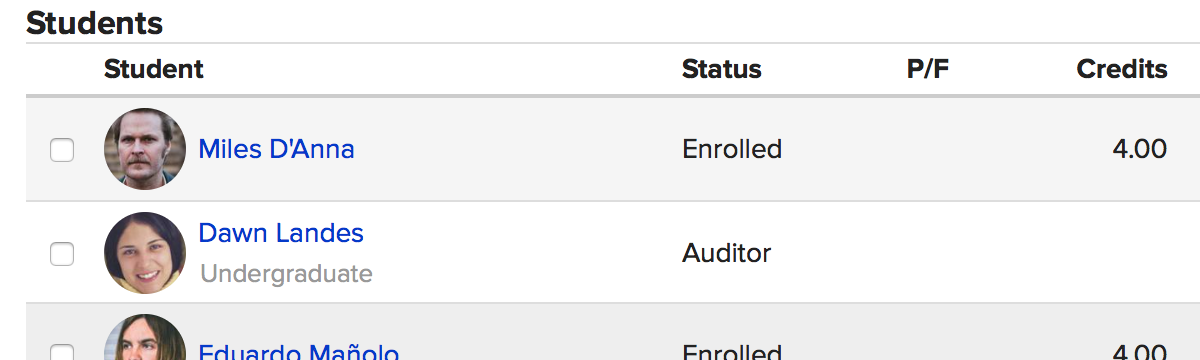
Task: Click Dawn Landes's avatar picture
Action: tap(145, 253)
